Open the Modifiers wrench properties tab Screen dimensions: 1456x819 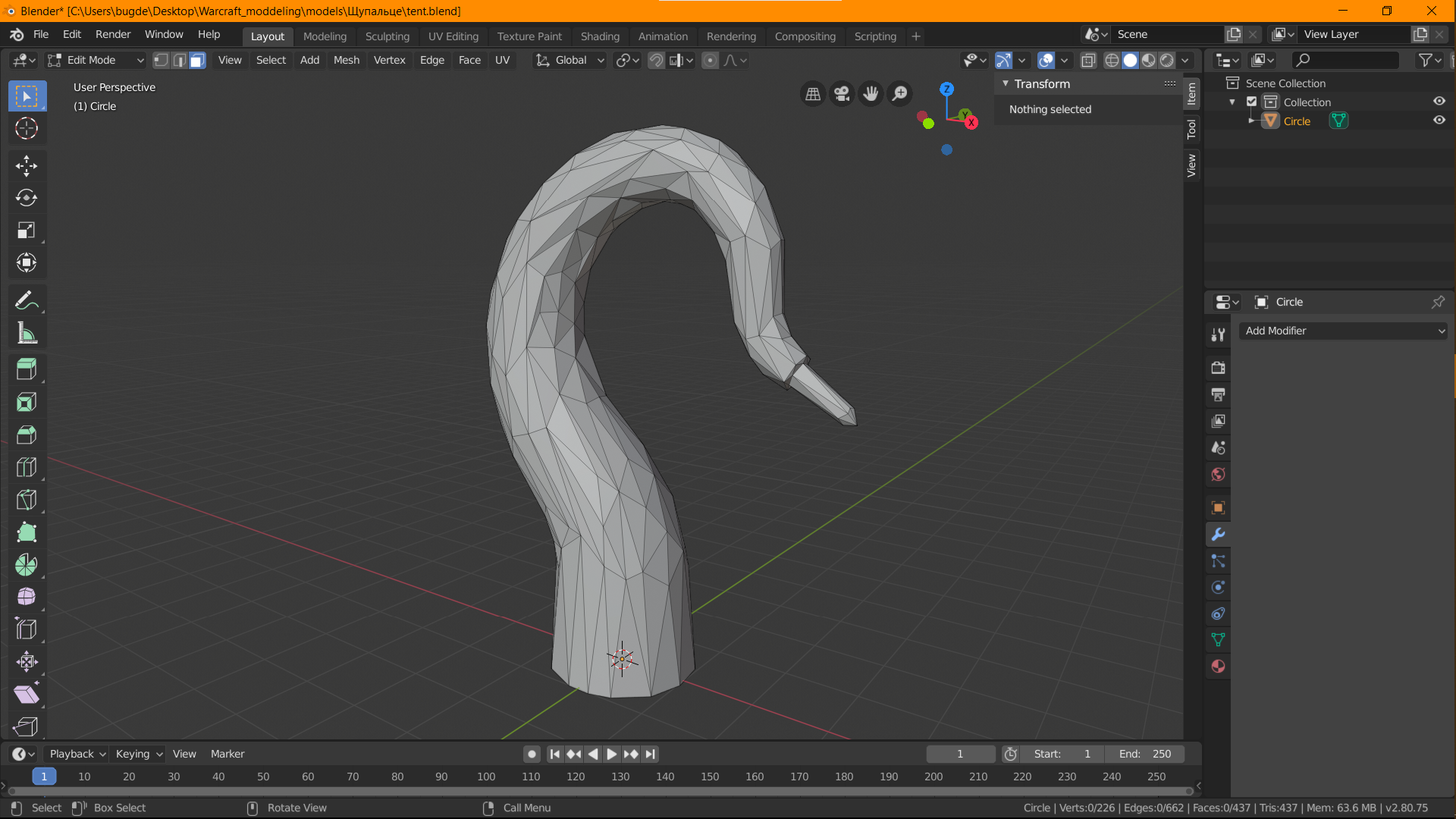pos(1218,535)
